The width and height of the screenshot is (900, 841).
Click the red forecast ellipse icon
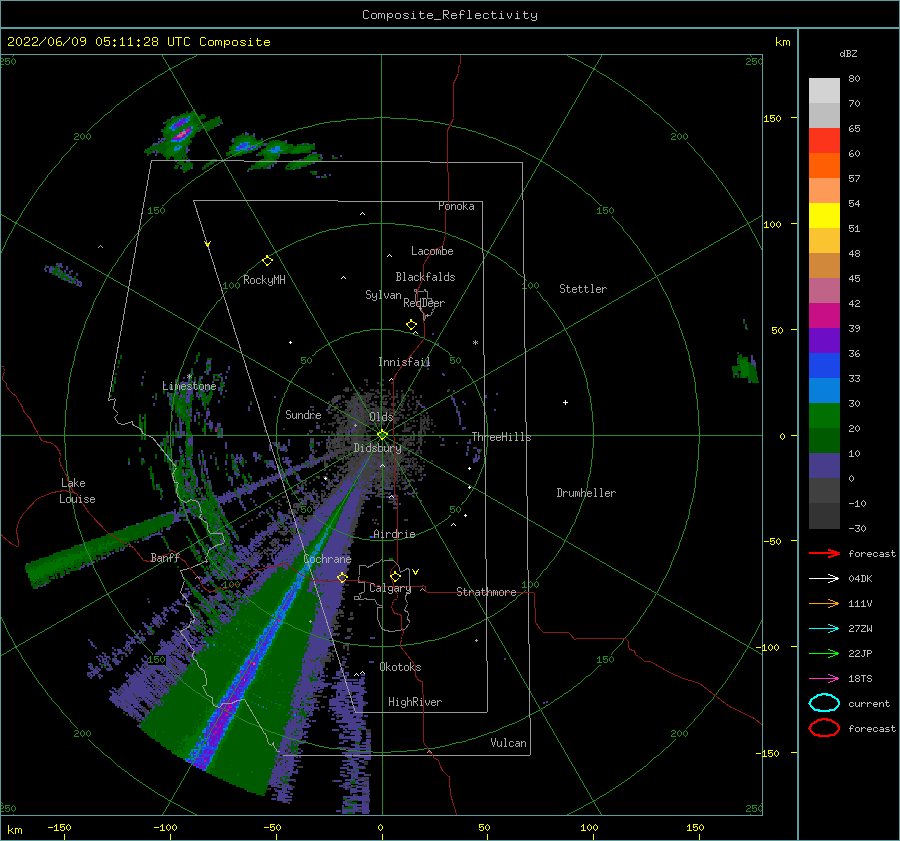pyautogui.click(x=824, y=728)
